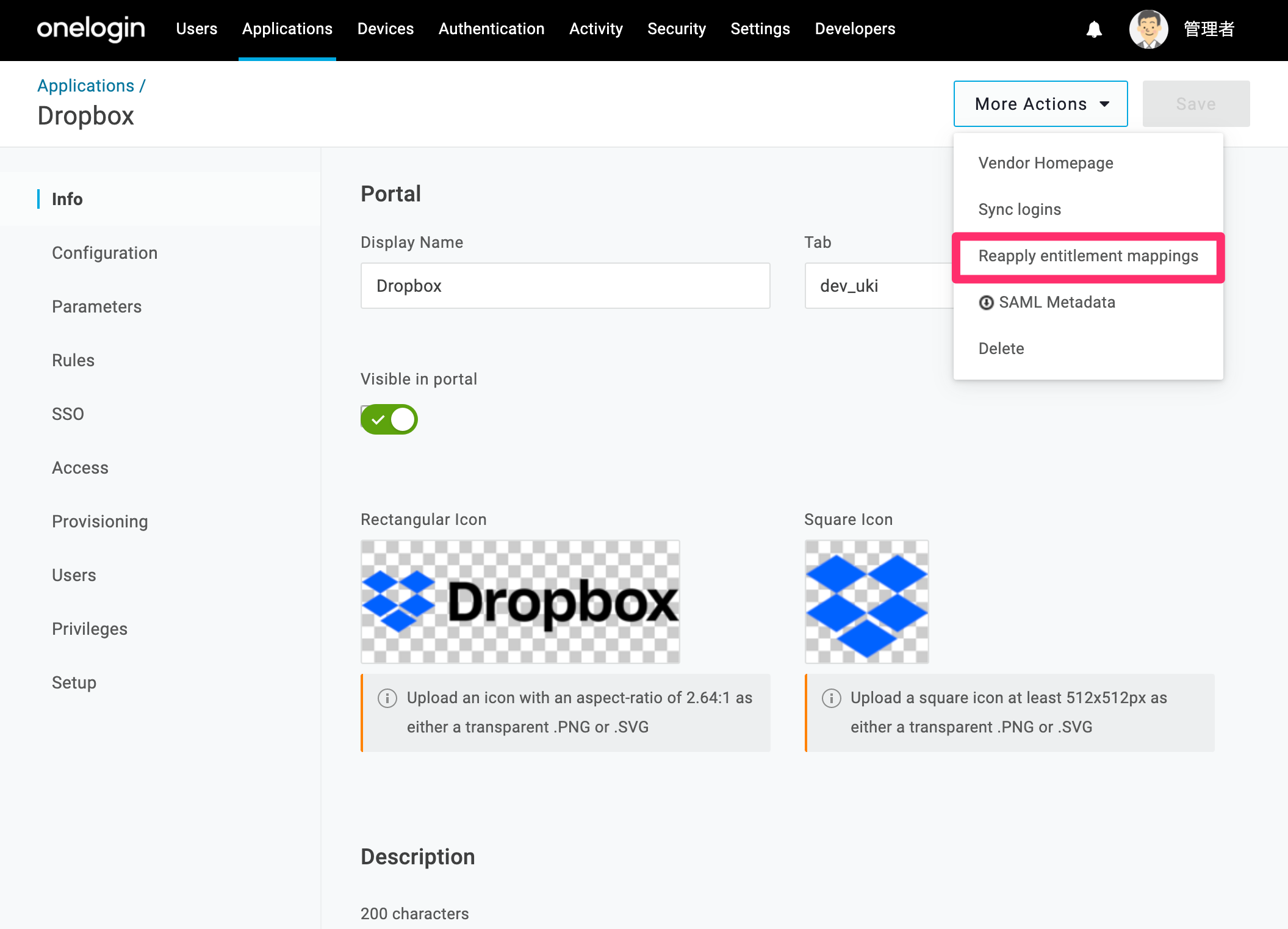The width and height of the screenshot is (1288, 929).
Task: Click the 管理者 username label
Action: point(1209,29)
